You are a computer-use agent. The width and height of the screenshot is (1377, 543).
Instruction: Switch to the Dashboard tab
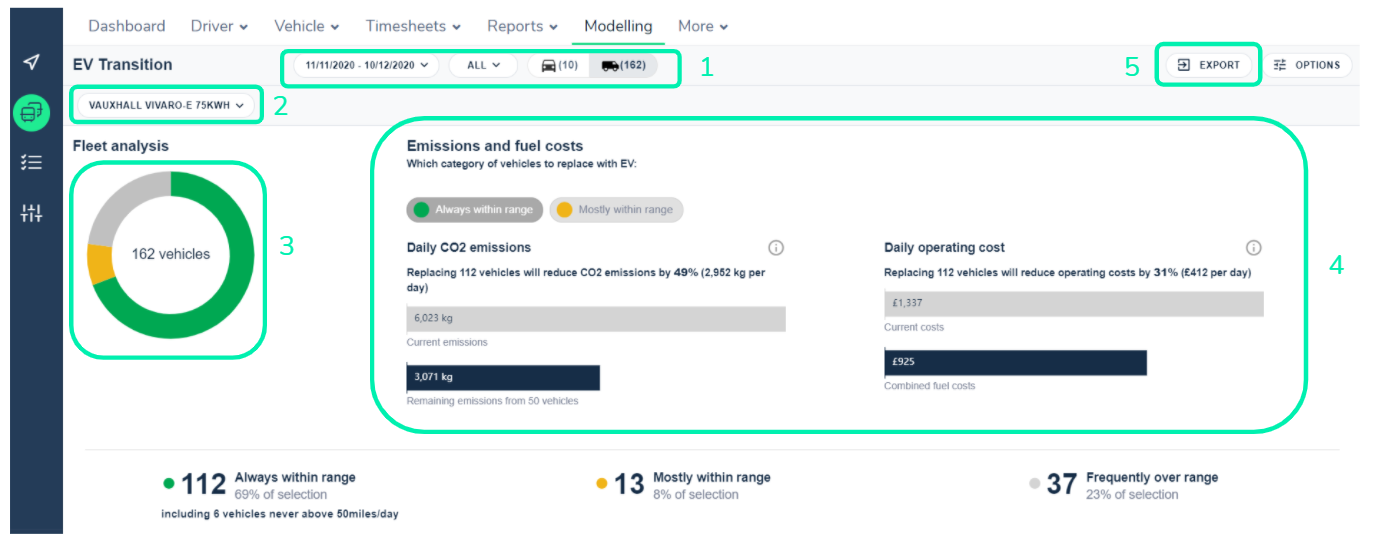tap(126, 26)
